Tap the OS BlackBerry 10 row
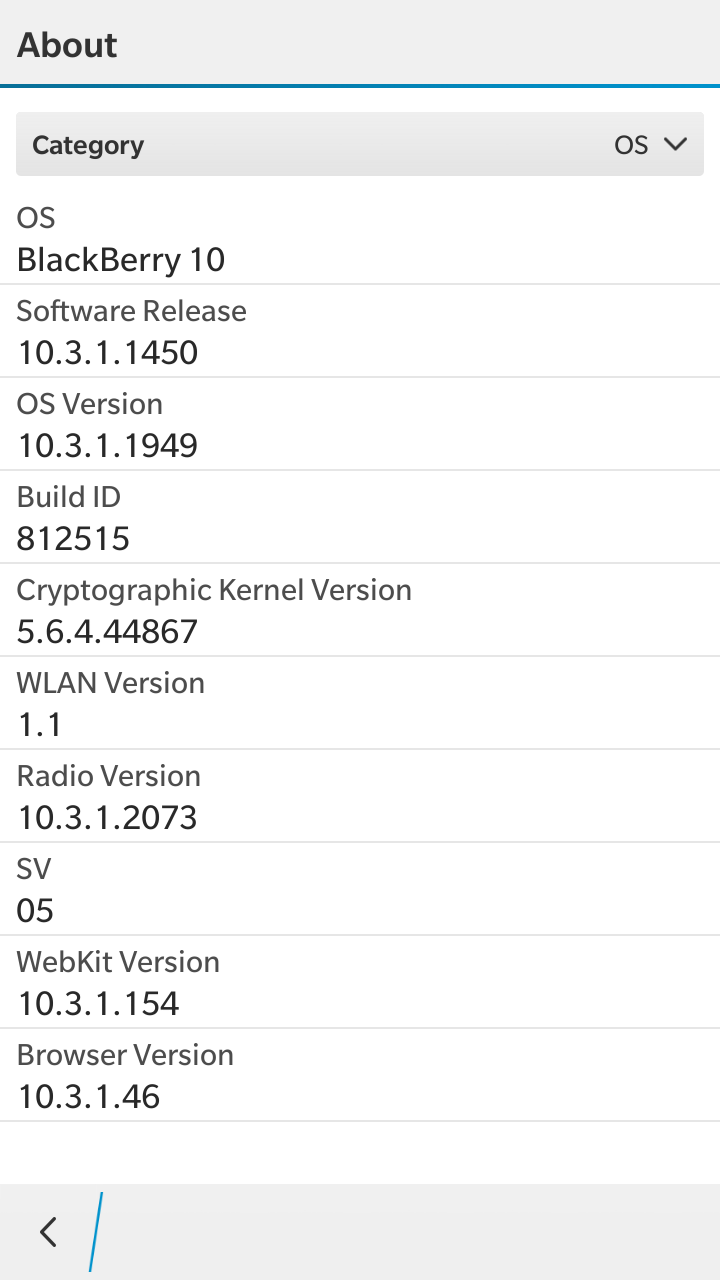The height and width of the screenshot is (1280, 720). click(360, 238)
